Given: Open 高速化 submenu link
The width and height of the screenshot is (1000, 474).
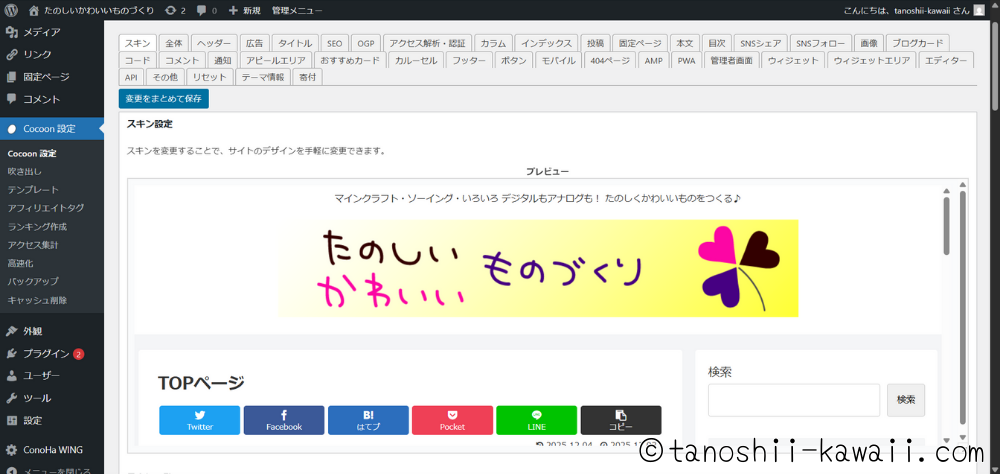Looking at the screenshot, I should click(20, 263).
